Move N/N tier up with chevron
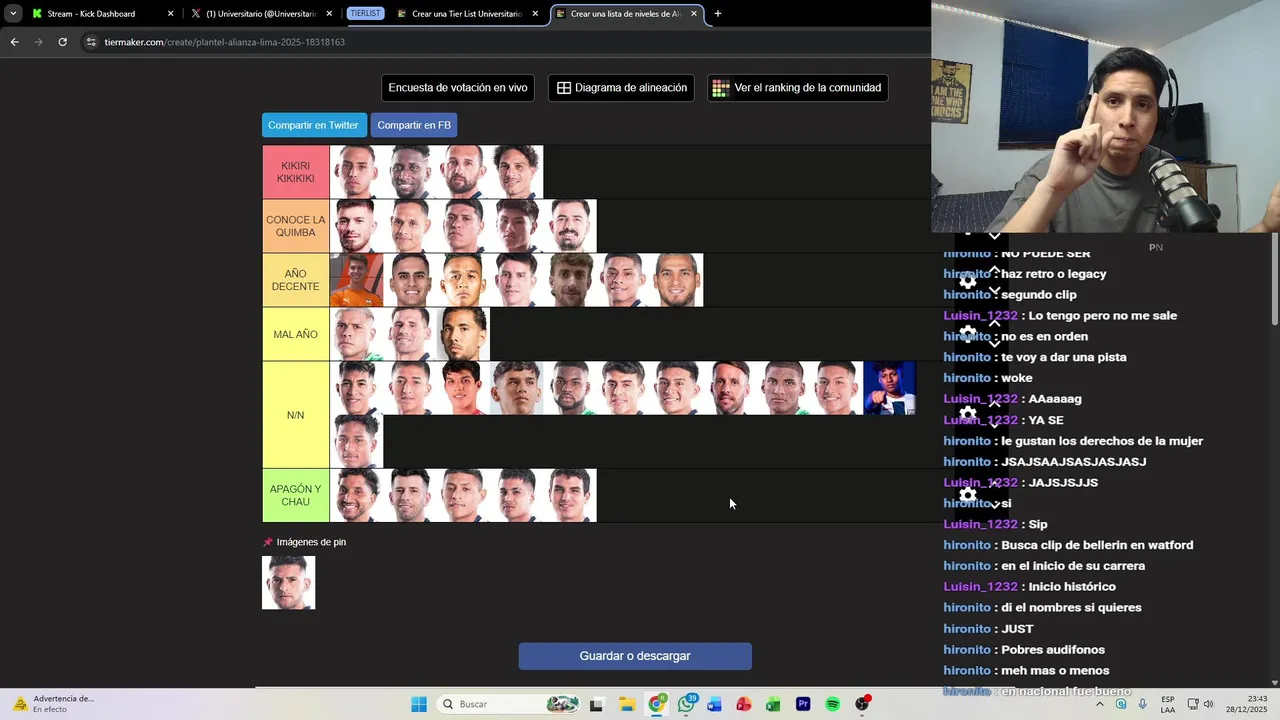 click(994, 404)
